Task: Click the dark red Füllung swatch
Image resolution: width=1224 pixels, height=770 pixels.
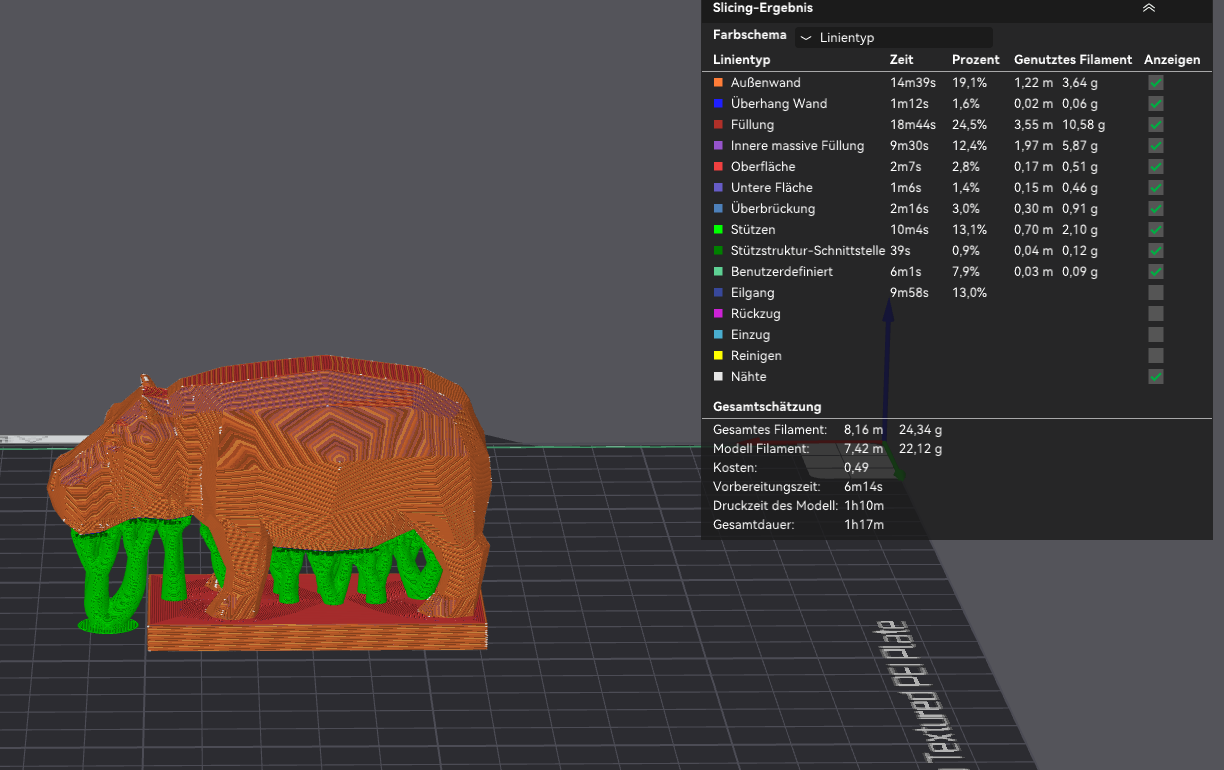Action: tap(718, 125)
